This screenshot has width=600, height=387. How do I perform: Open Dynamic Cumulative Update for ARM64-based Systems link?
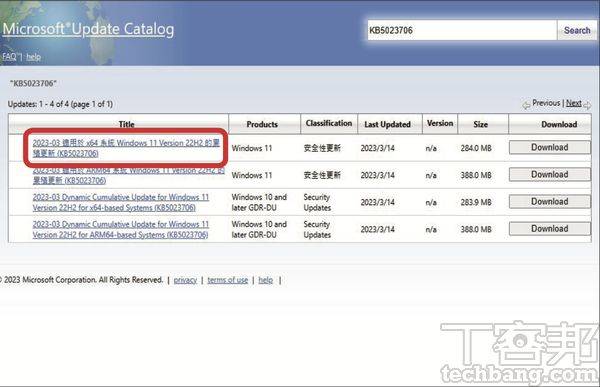tap(121, 230)
